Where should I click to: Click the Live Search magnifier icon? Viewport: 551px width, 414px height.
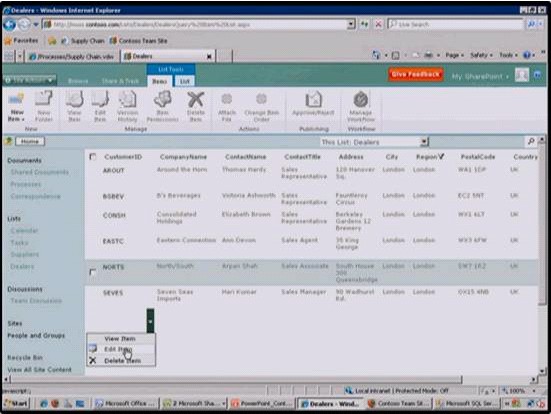532,24
